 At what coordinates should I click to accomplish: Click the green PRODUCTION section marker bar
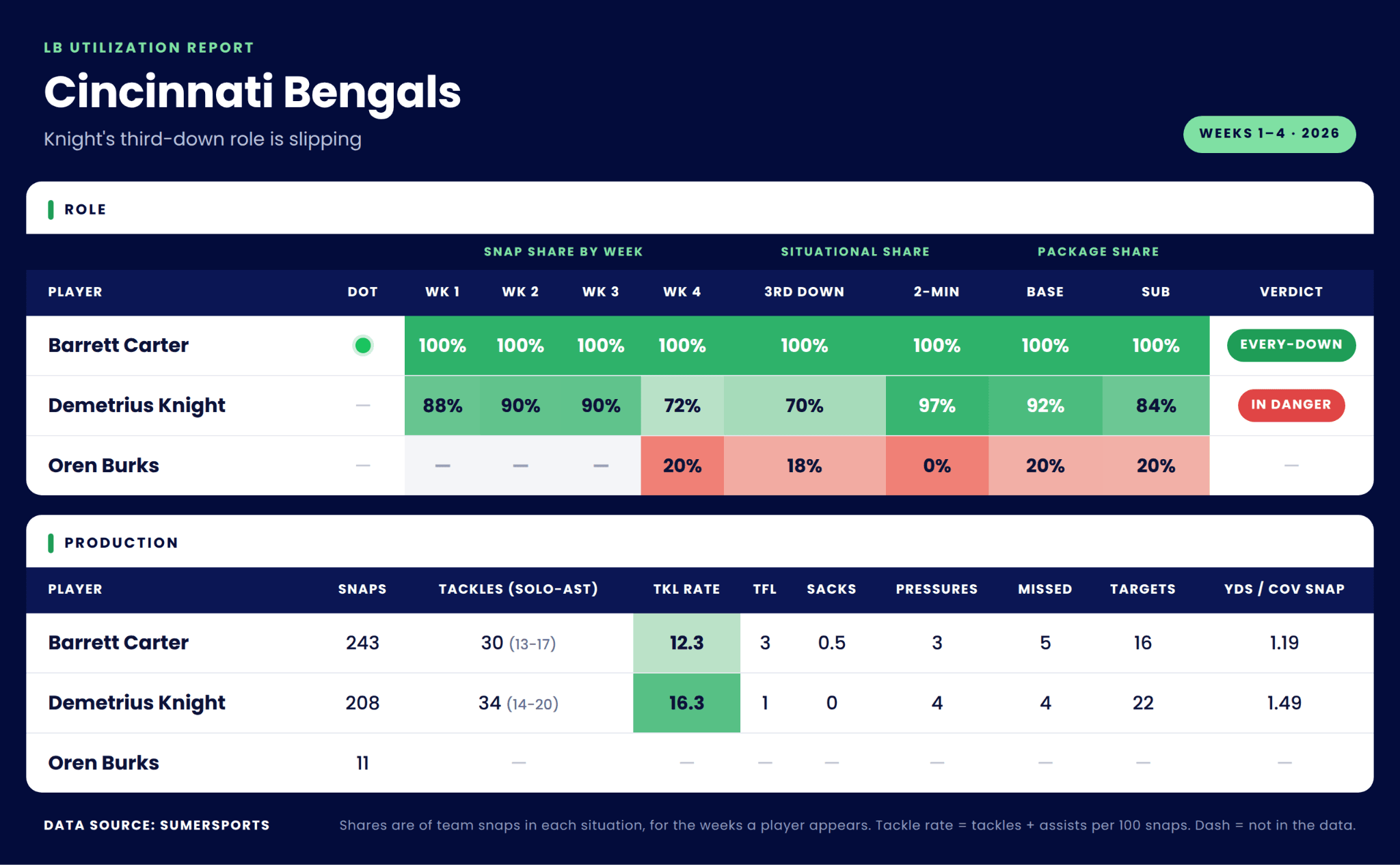click(x=51, y=543)
